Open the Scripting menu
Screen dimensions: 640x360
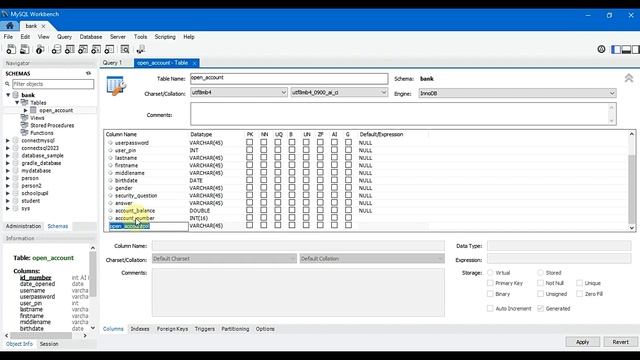click(x=165, y=37)
